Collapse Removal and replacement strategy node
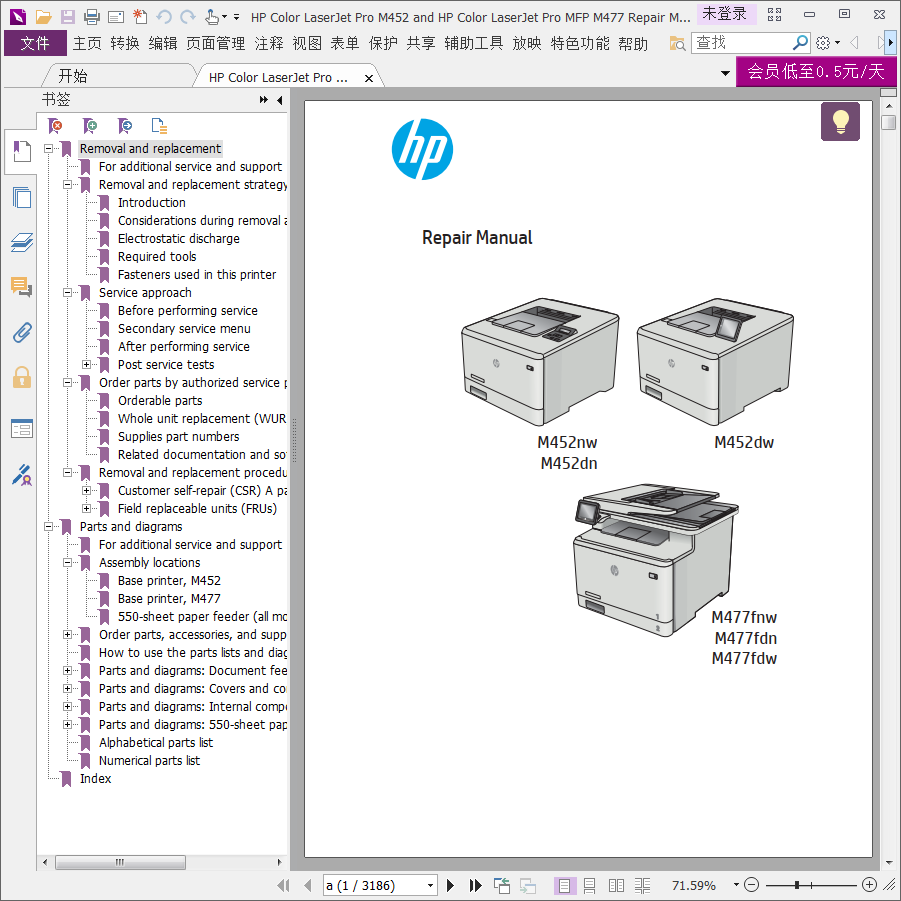The width and height of the screenshot is (901, 901). (67, 184)
